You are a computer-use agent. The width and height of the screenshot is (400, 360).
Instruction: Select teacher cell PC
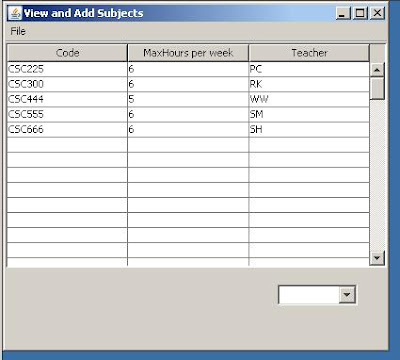pyautogui.click(x=309, y=69)
